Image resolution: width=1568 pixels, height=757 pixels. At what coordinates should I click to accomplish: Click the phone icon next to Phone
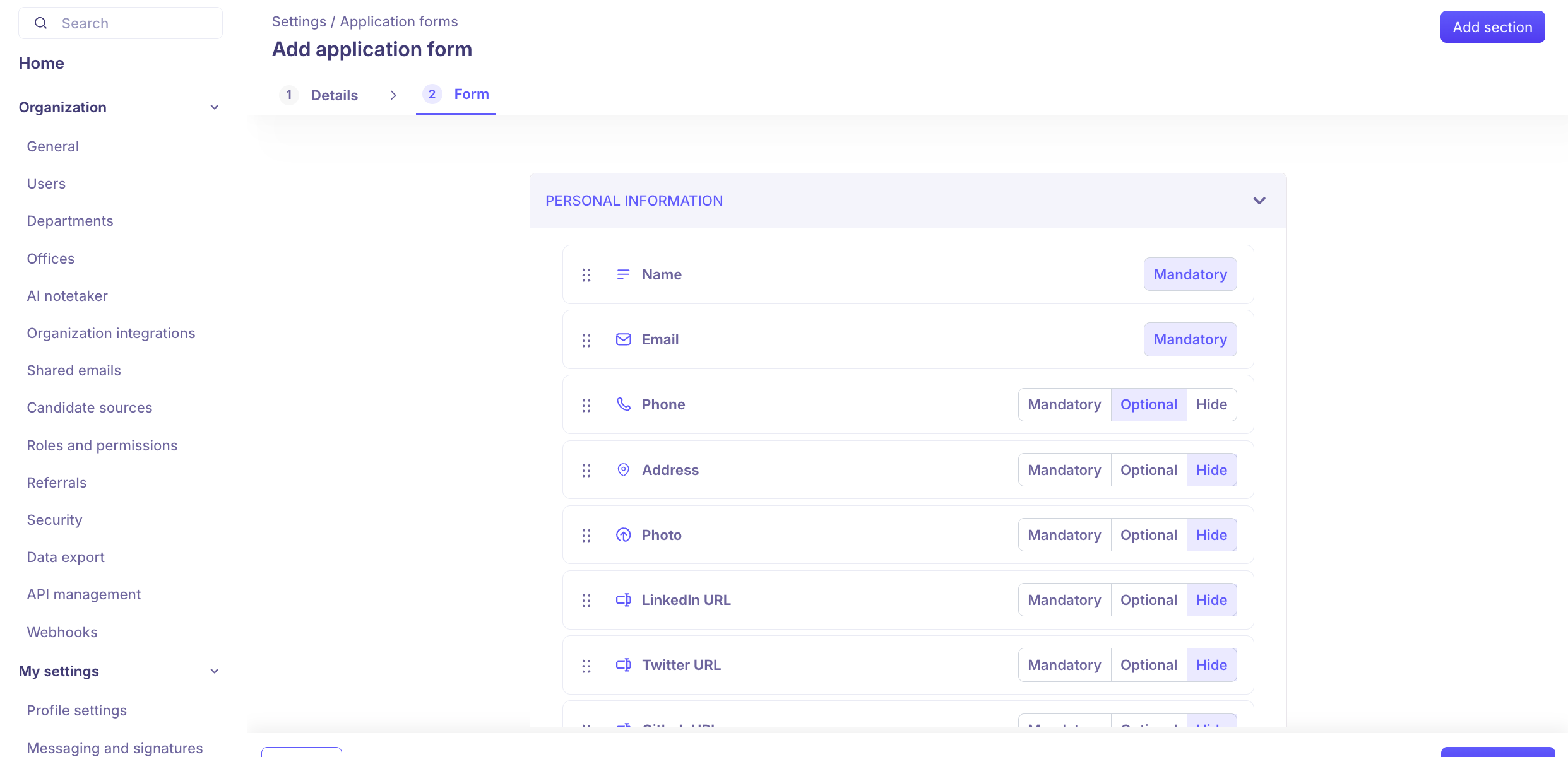tap(623, 404)
